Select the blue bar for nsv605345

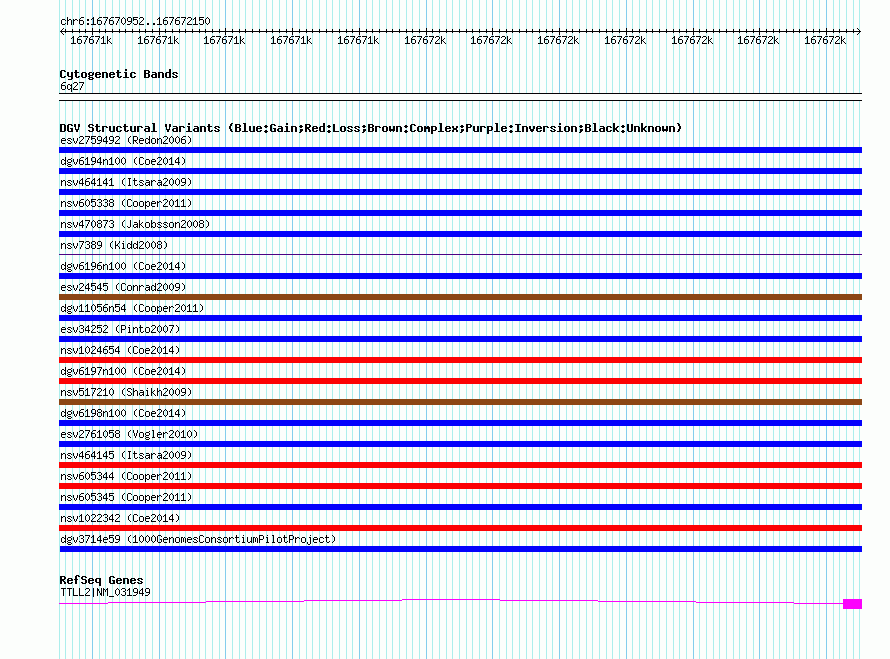click(460, 507)
